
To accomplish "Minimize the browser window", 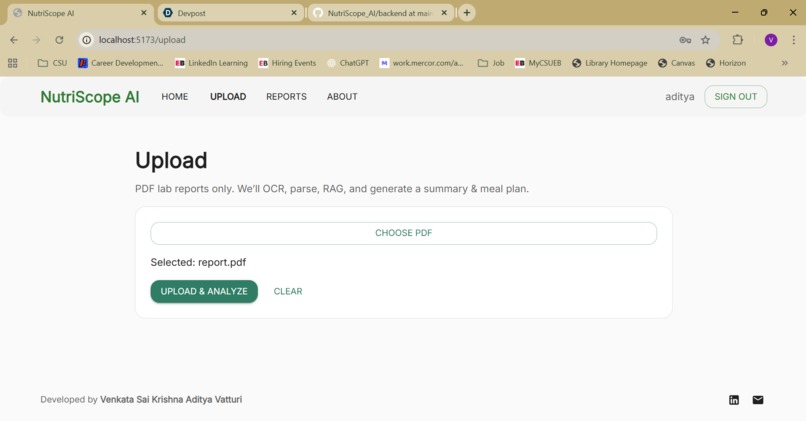I will point(735,12).
